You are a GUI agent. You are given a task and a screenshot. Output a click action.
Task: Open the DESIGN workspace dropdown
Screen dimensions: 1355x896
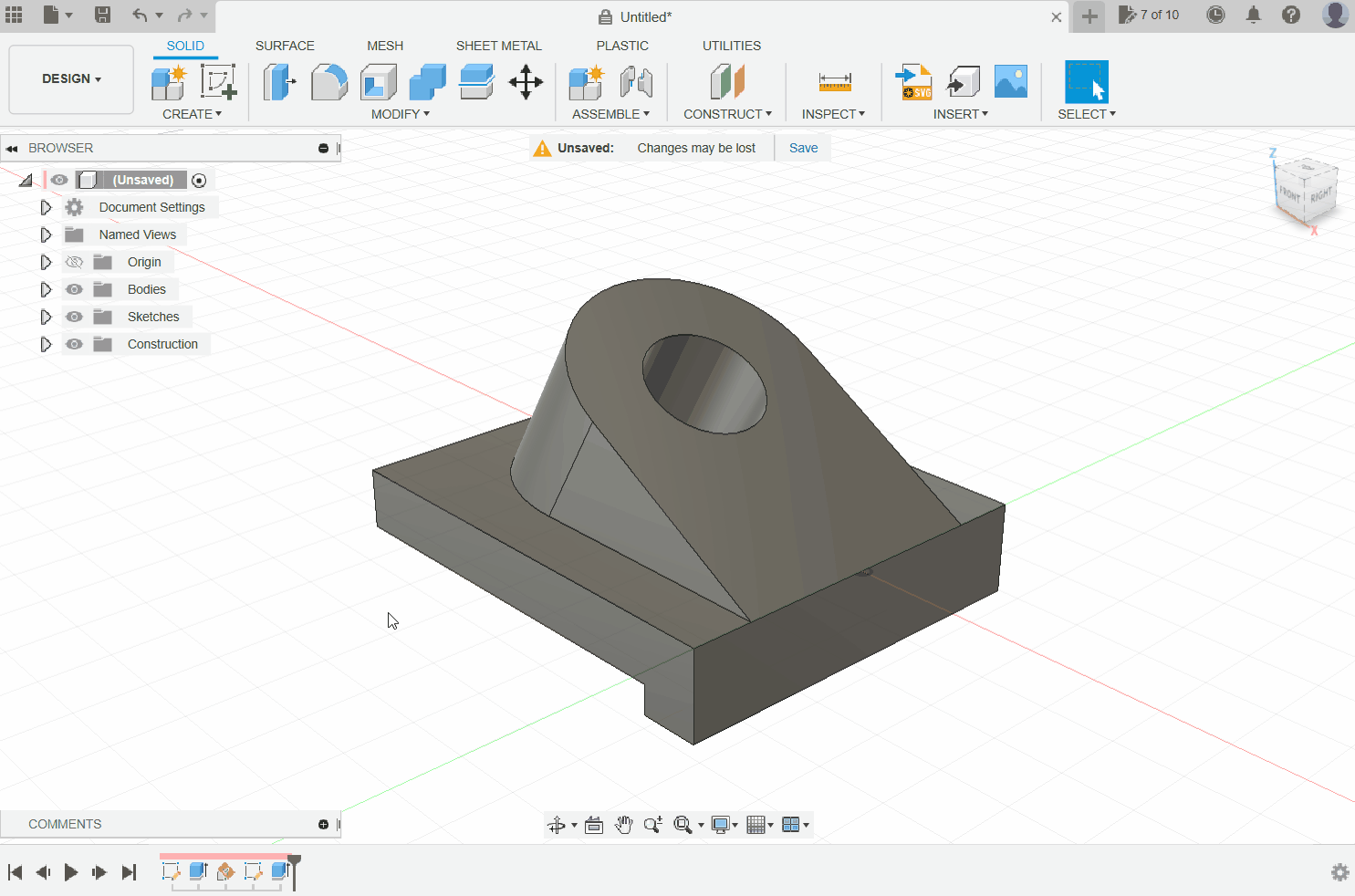click(x=71, y=79)
